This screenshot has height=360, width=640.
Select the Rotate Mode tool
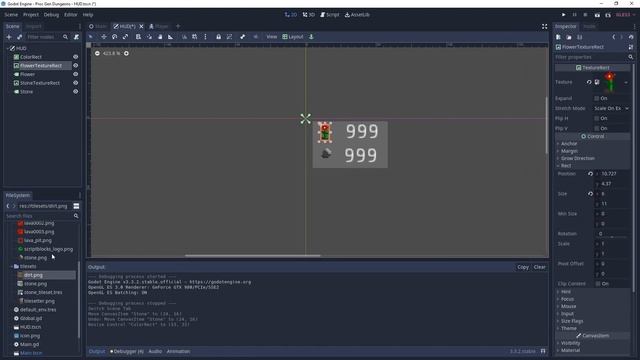[x=115, y=37]
